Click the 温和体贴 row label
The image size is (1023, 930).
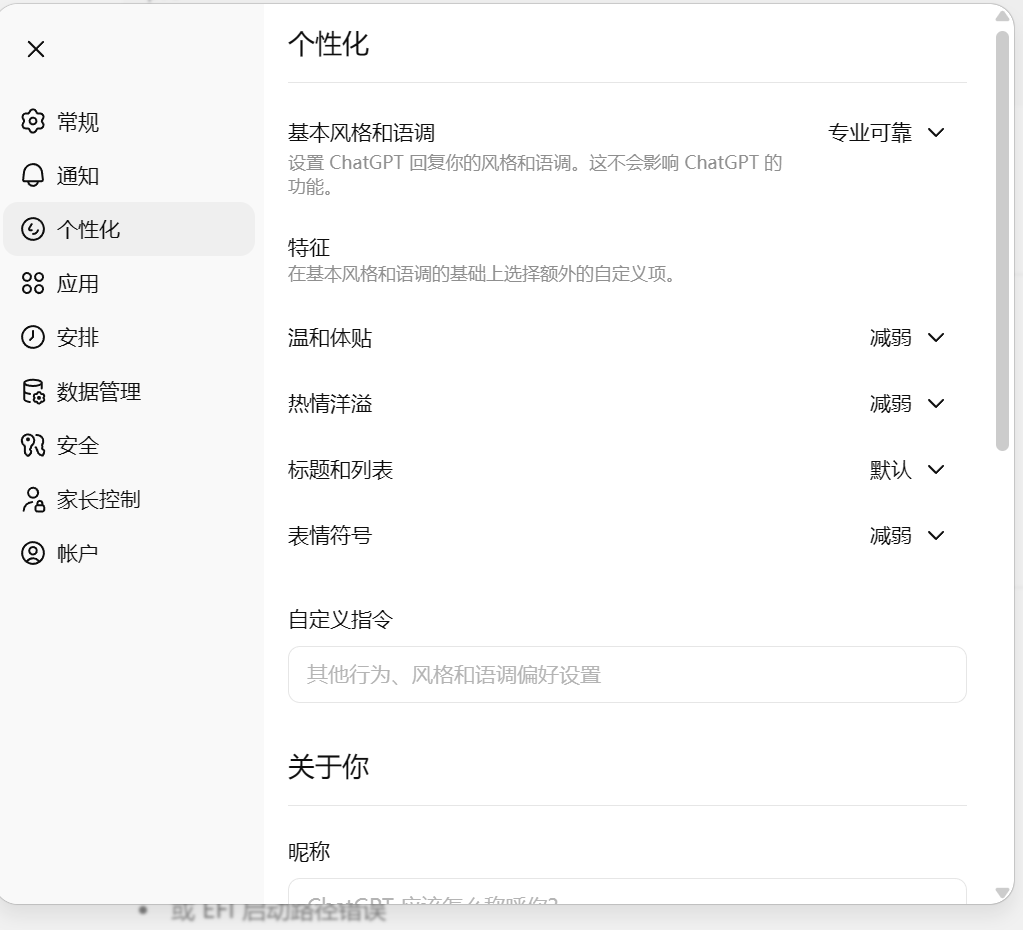[330, 337]
